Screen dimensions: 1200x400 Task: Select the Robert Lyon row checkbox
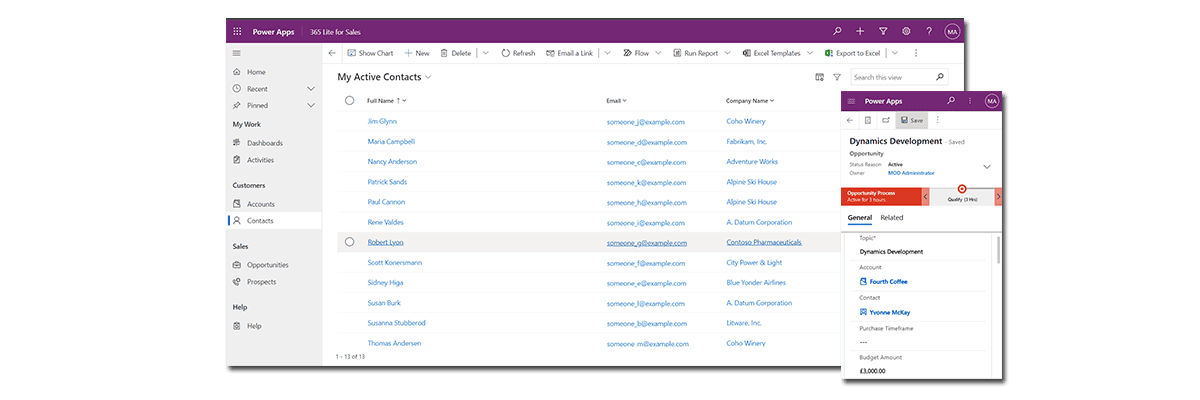pyautogui.click(x=349, y=242)
